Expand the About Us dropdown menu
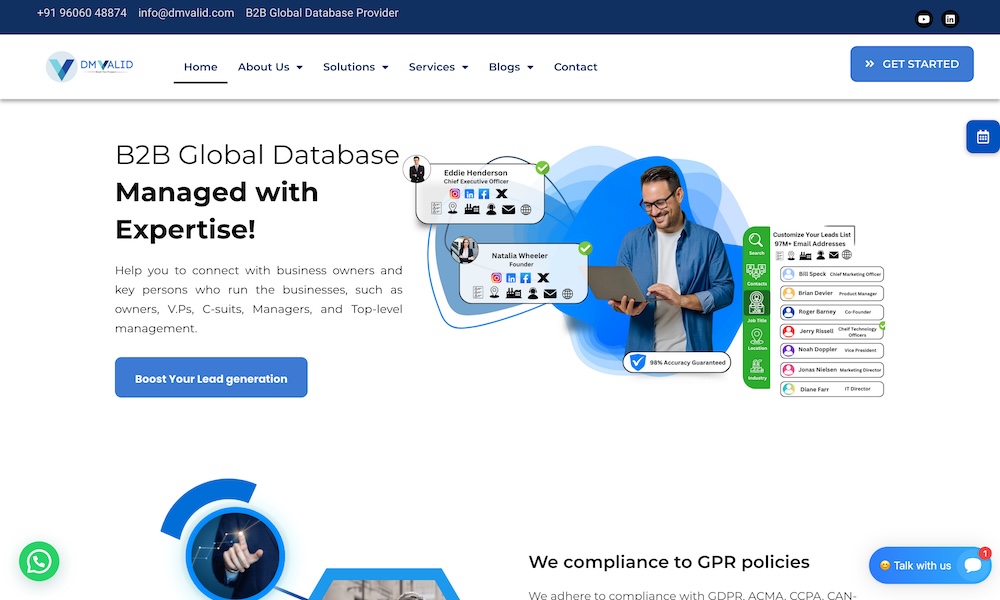The height and width of the screenshot is (600, 1000). click(270, 67)
